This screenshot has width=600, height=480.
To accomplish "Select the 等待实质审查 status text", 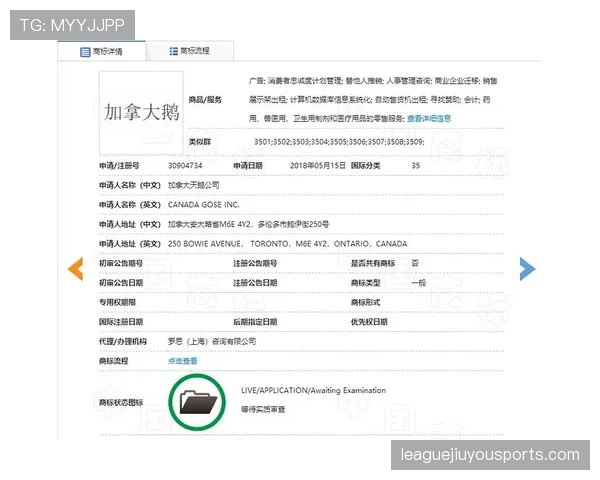I will pos(263,410).
